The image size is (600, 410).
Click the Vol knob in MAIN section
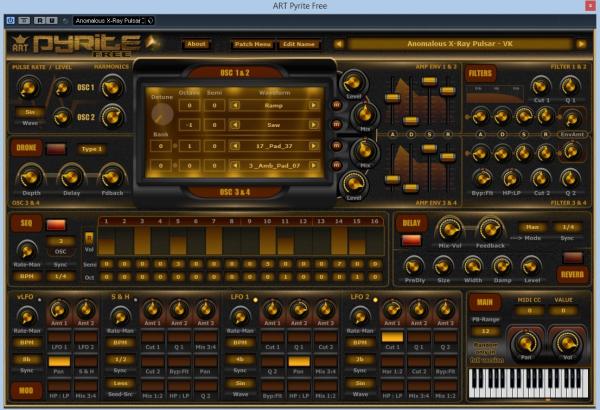click(566, 345)
